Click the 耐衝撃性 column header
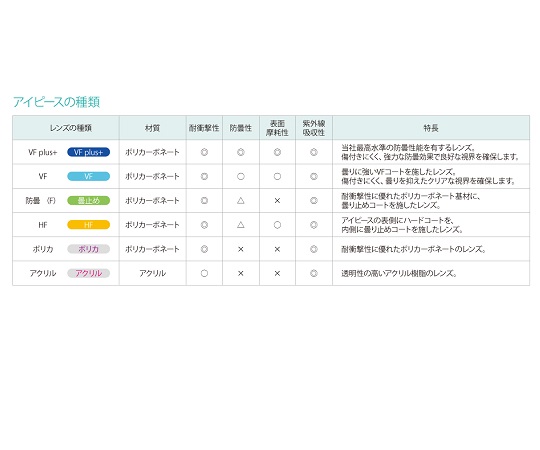Screen dimensions: 540x450 (x=204, y=128)
